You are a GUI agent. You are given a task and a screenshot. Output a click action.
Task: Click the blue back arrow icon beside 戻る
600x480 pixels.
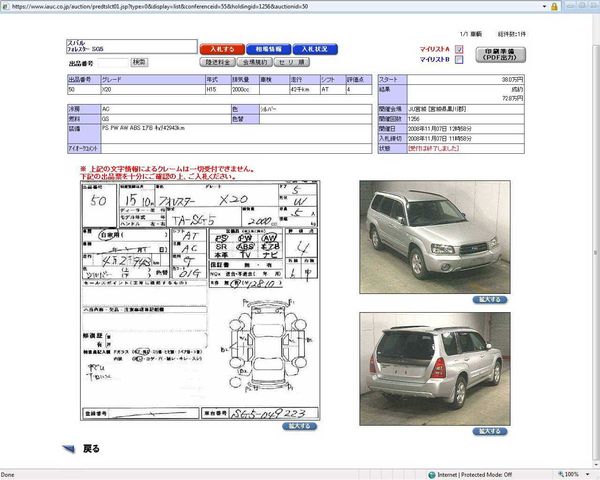pos(69,449)
